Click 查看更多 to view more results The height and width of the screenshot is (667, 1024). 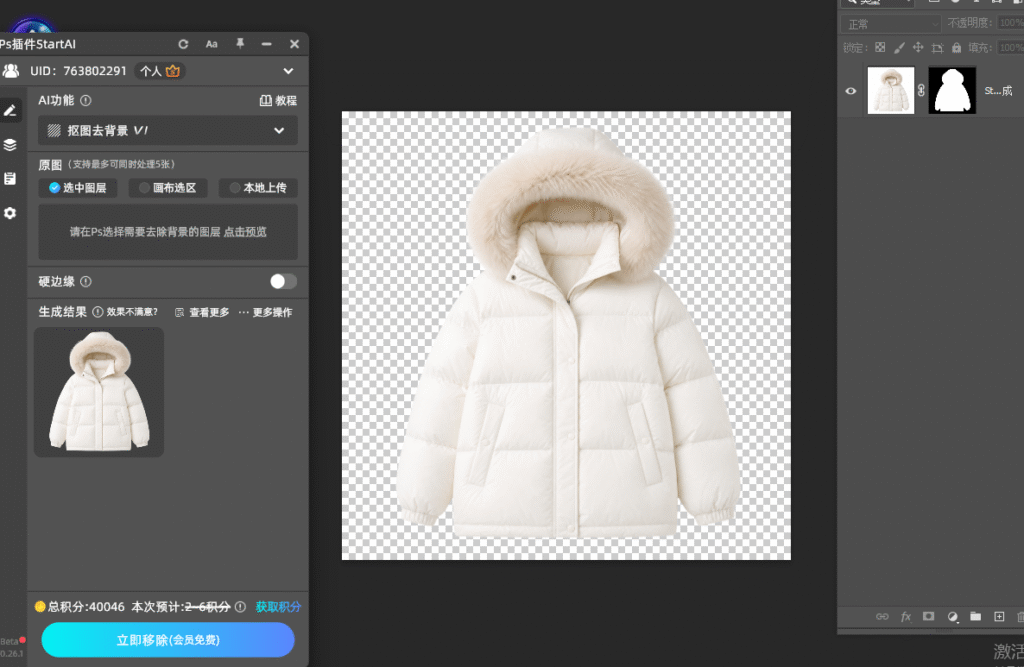(x=202, y=312)
